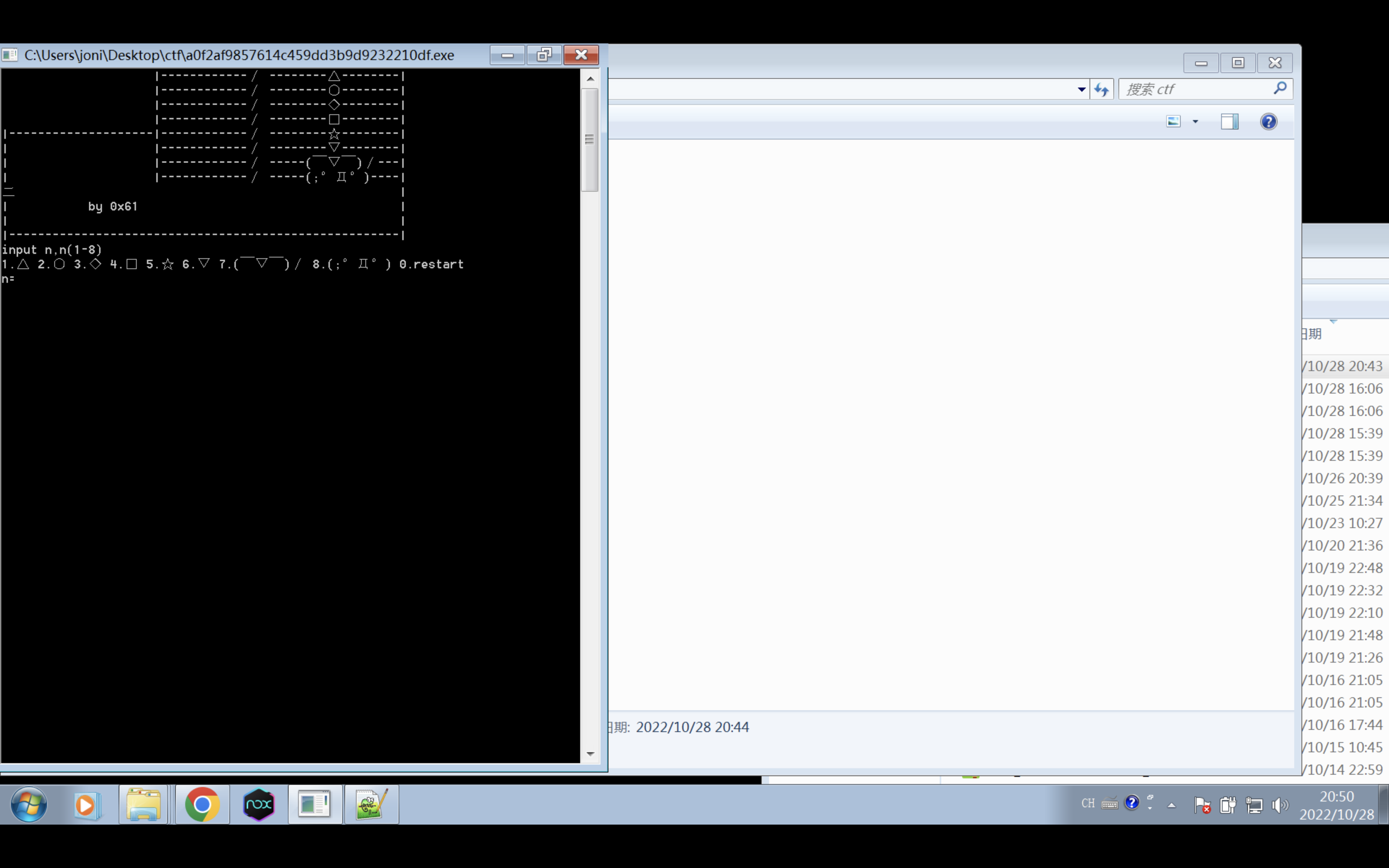
Task: Click the 'input n,n(1-8)' console line
Action: (52, 250)
